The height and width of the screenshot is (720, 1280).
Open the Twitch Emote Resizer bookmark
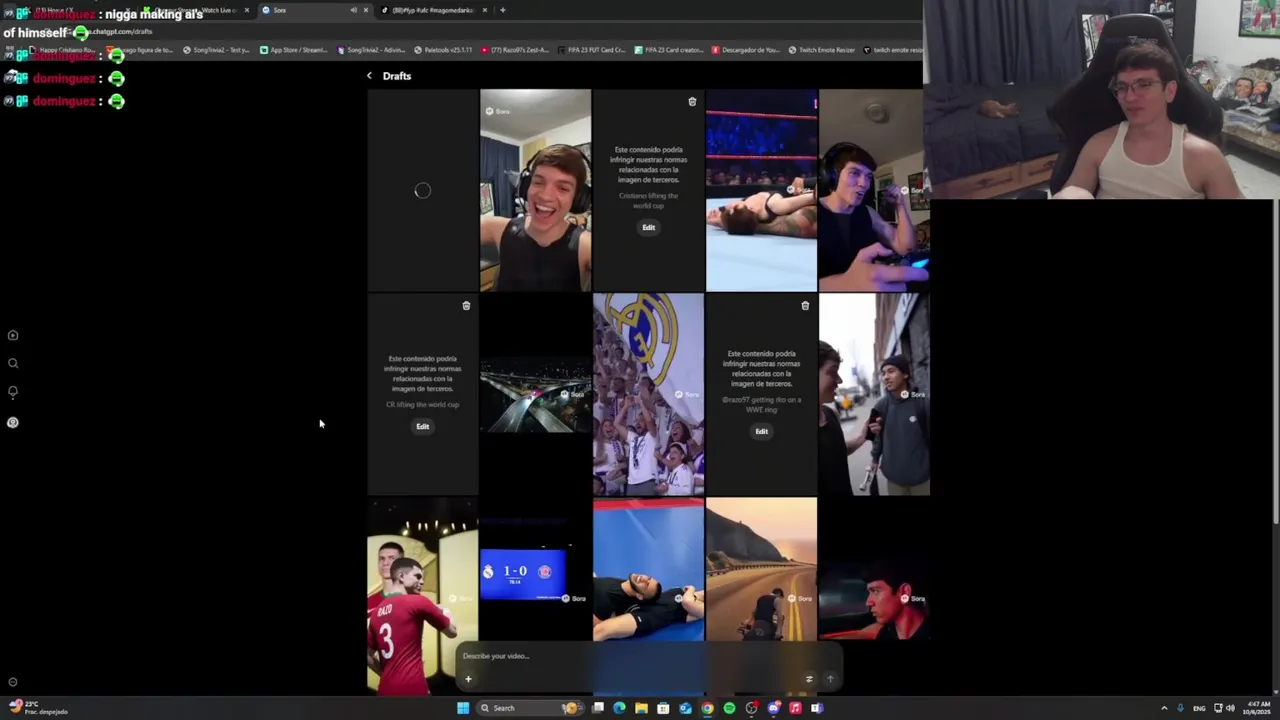point(821,50)
